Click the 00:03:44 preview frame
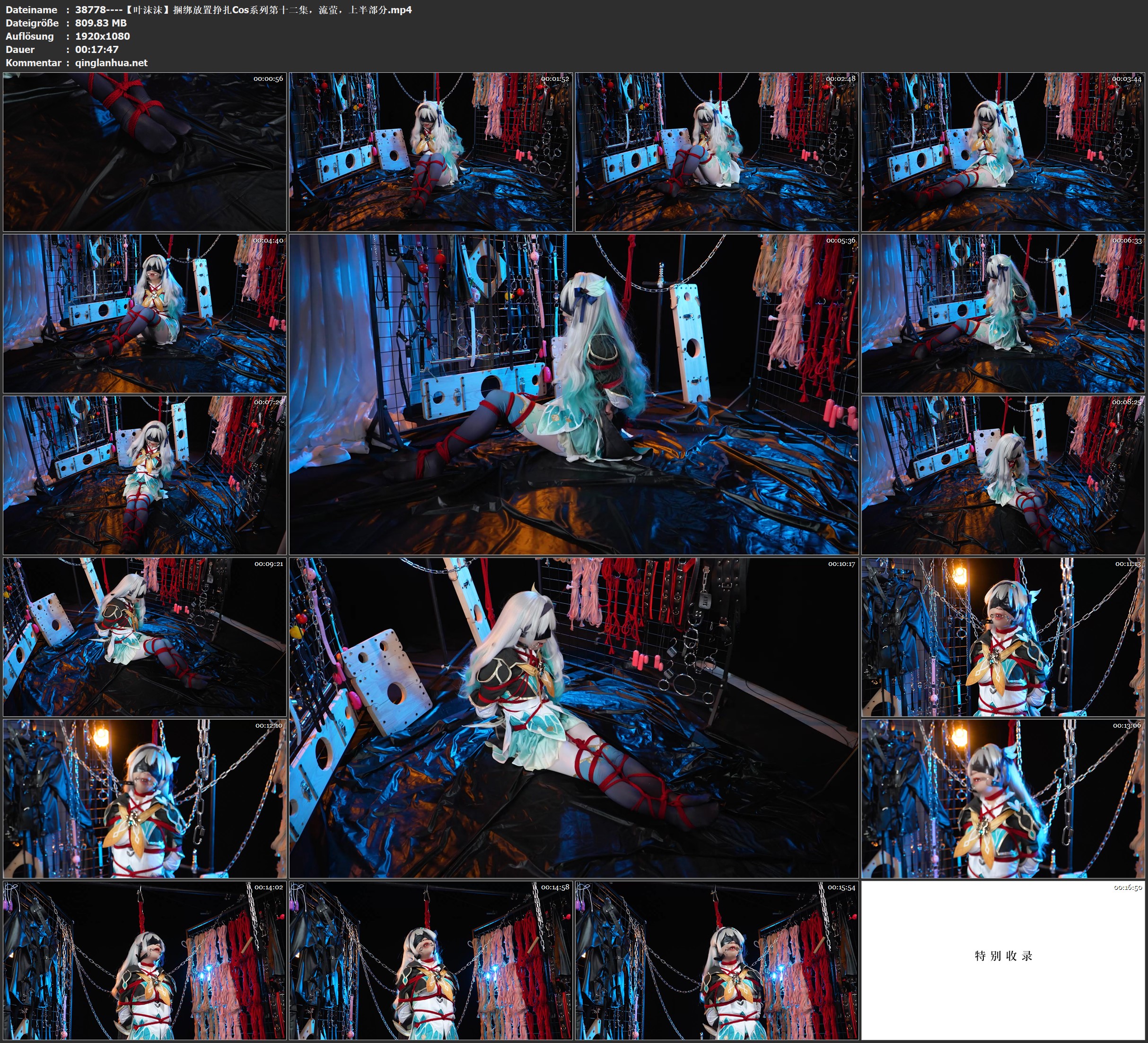Screen dimensions: 1148x1043 [x=1003, y=151]
